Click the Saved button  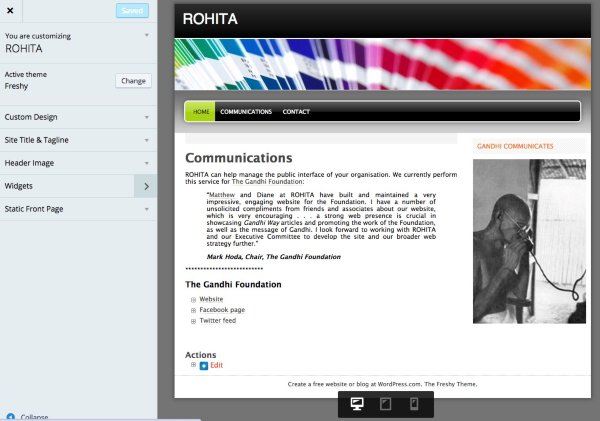131,11
